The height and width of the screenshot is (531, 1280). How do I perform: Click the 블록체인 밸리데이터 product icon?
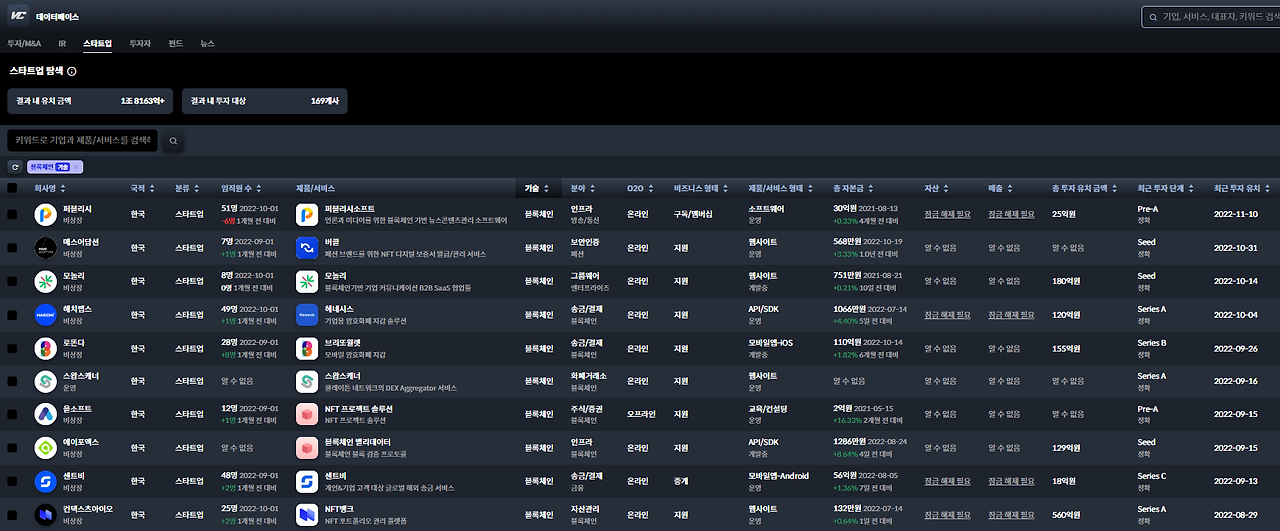[307, 448]
